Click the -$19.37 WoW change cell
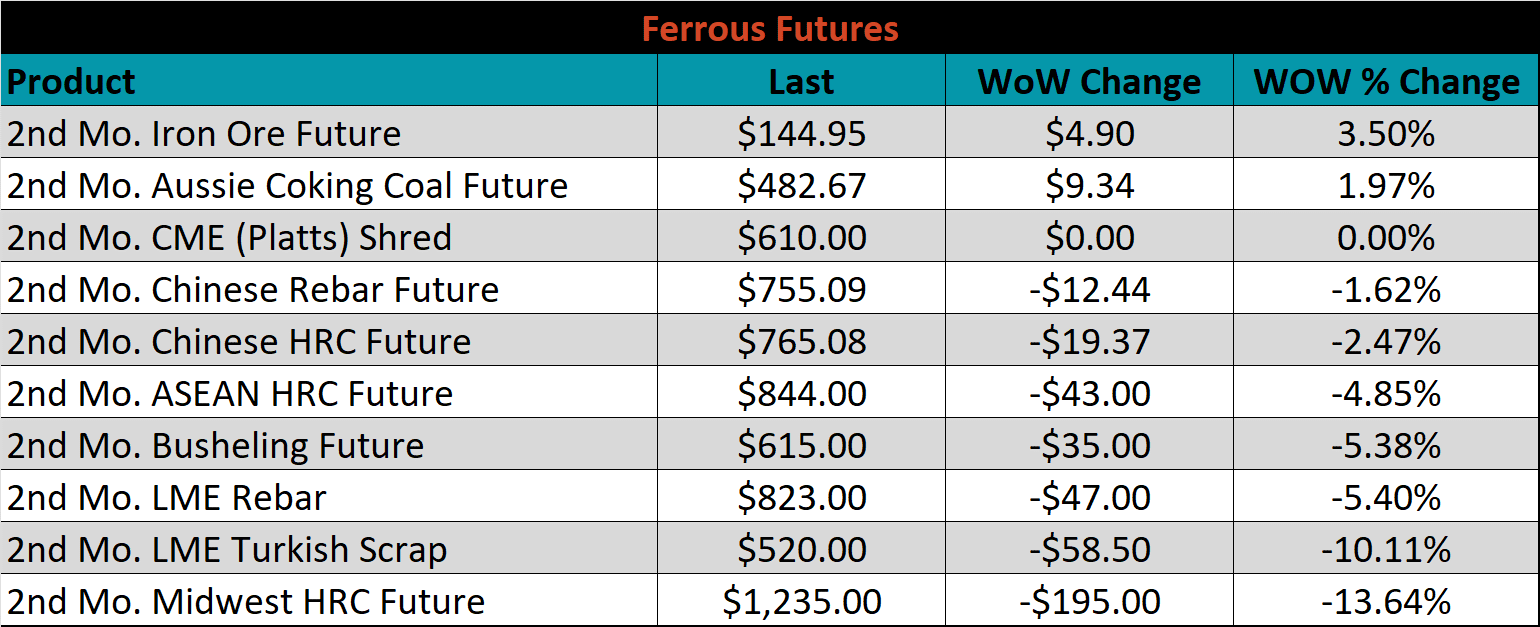1540x627 pixels. click(1089, 341)
